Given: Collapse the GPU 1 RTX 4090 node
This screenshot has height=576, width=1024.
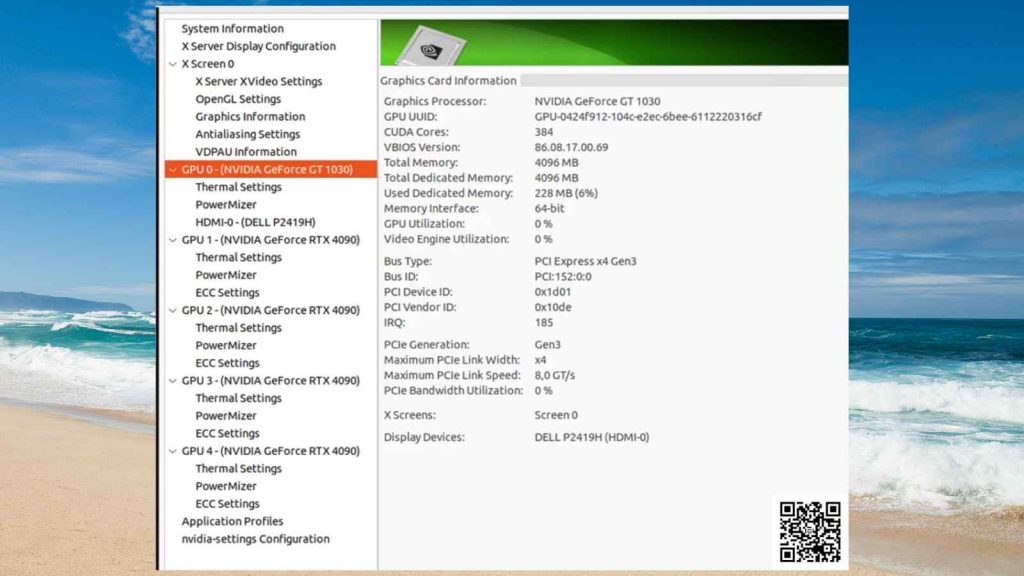Looking at the screenshot, I should (172, 240).
